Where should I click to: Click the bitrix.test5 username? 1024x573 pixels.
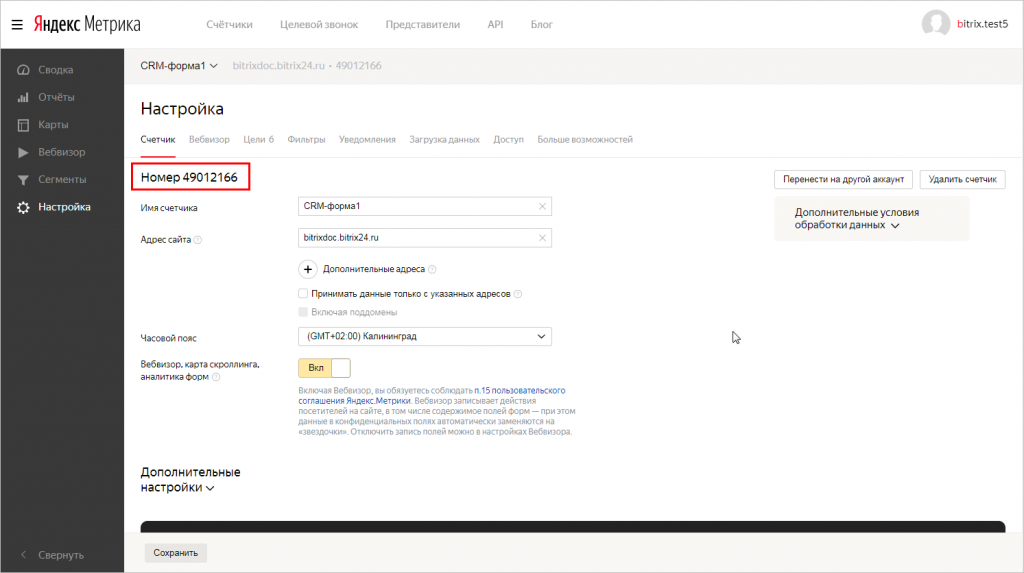[982, 24]
